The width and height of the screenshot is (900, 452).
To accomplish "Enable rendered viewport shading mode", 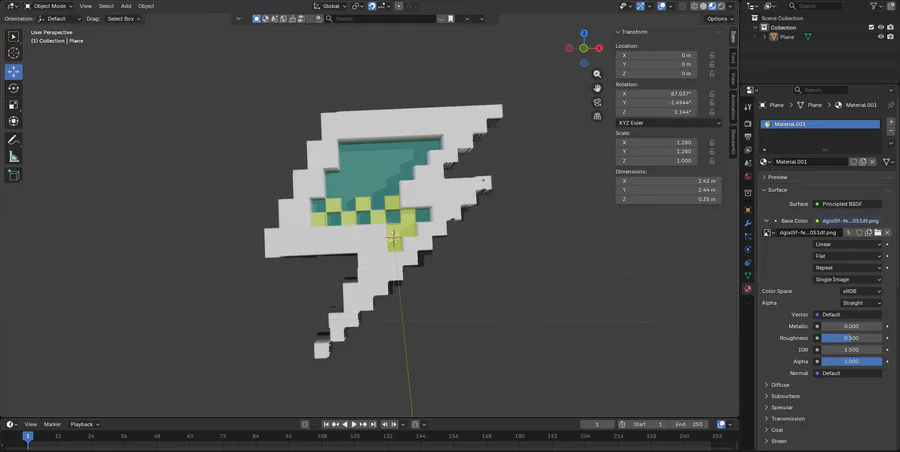I will [x=721, y=6].
